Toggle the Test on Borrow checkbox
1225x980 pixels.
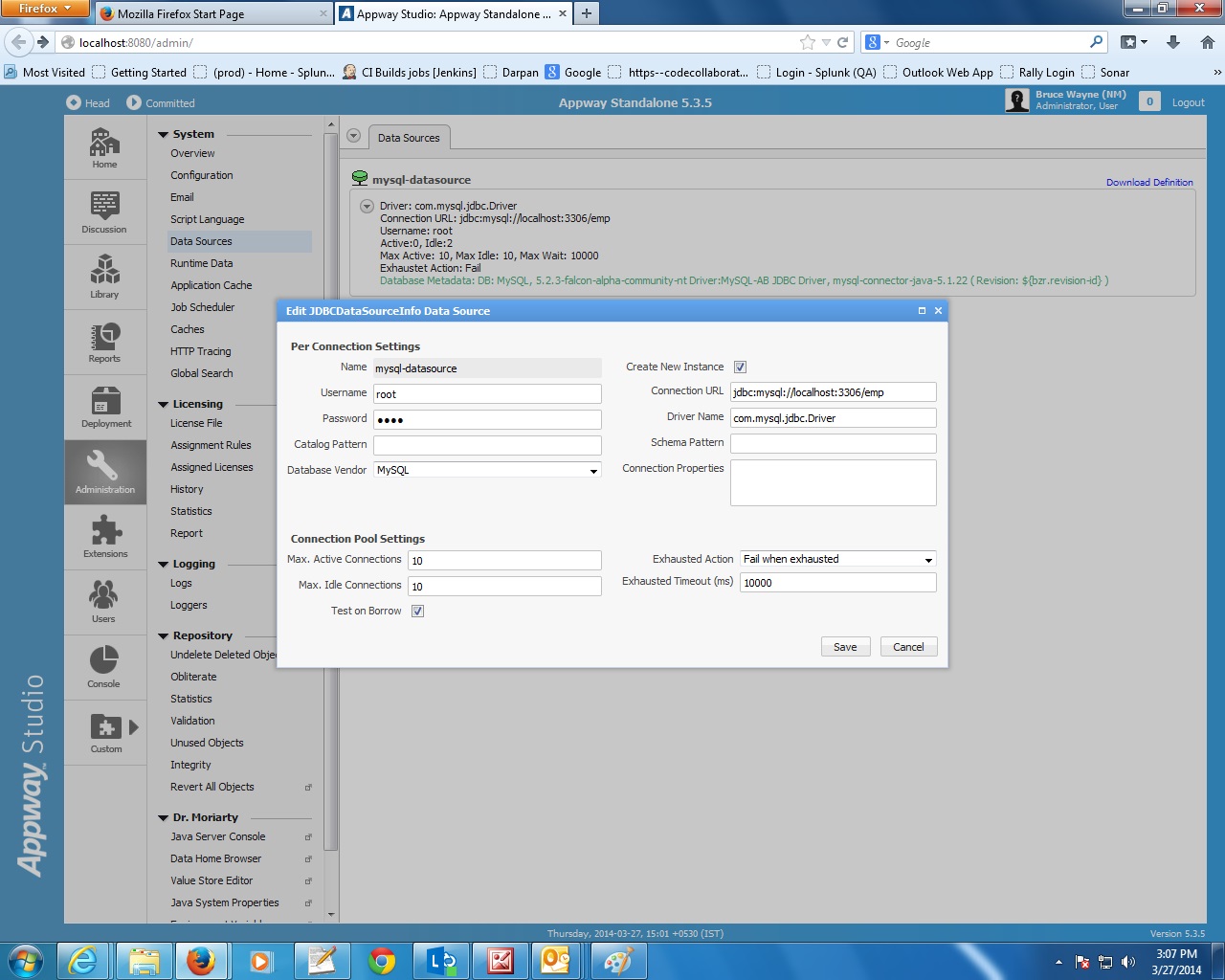tap(417, 611)
